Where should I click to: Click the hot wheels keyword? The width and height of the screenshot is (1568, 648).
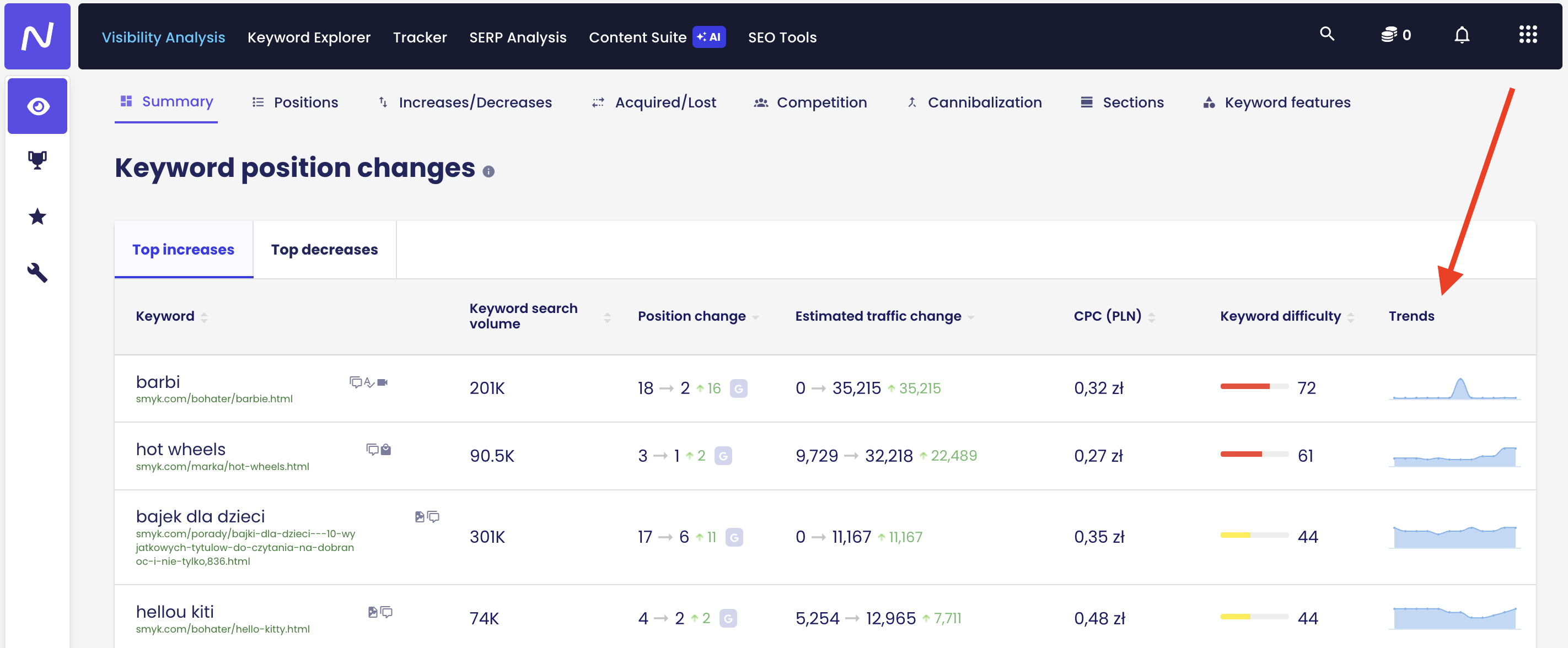(180, 449)
